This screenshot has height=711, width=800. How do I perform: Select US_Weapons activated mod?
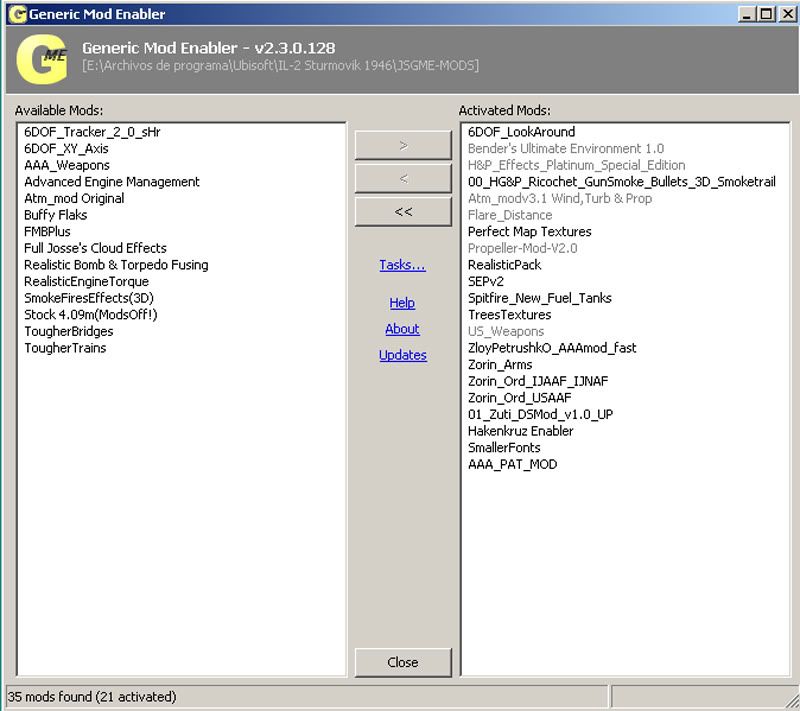pos(506,331)
